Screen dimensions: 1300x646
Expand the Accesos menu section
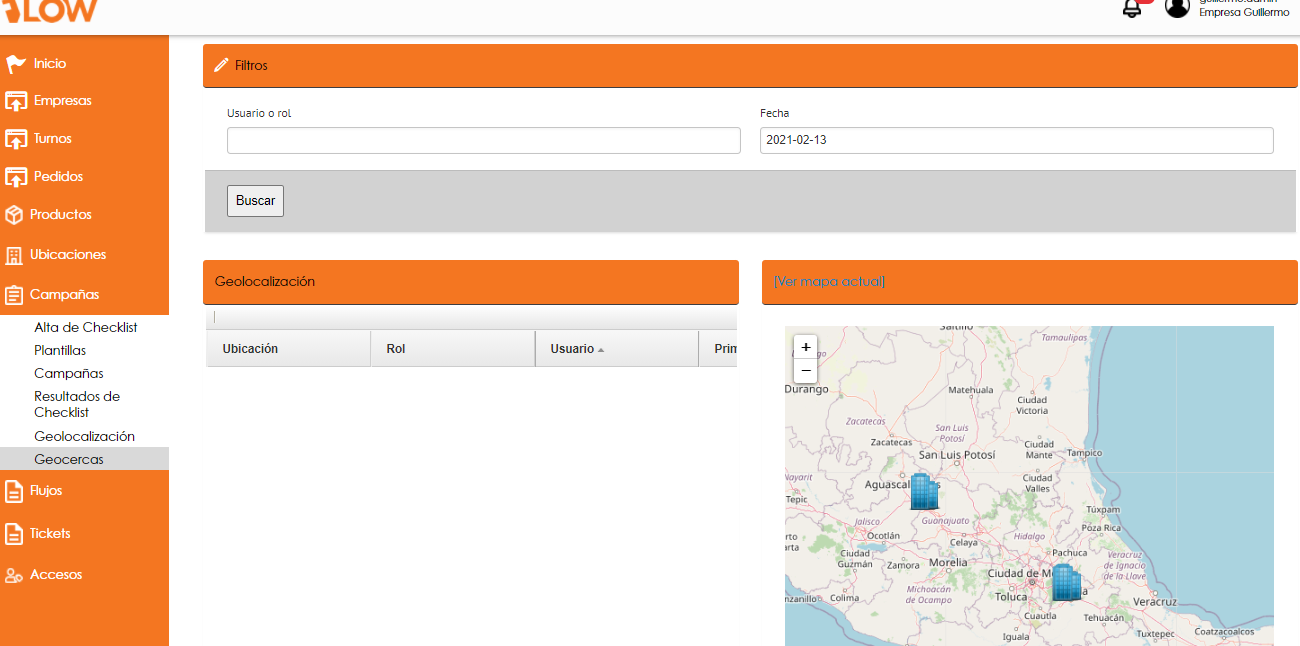pos(56,575)
